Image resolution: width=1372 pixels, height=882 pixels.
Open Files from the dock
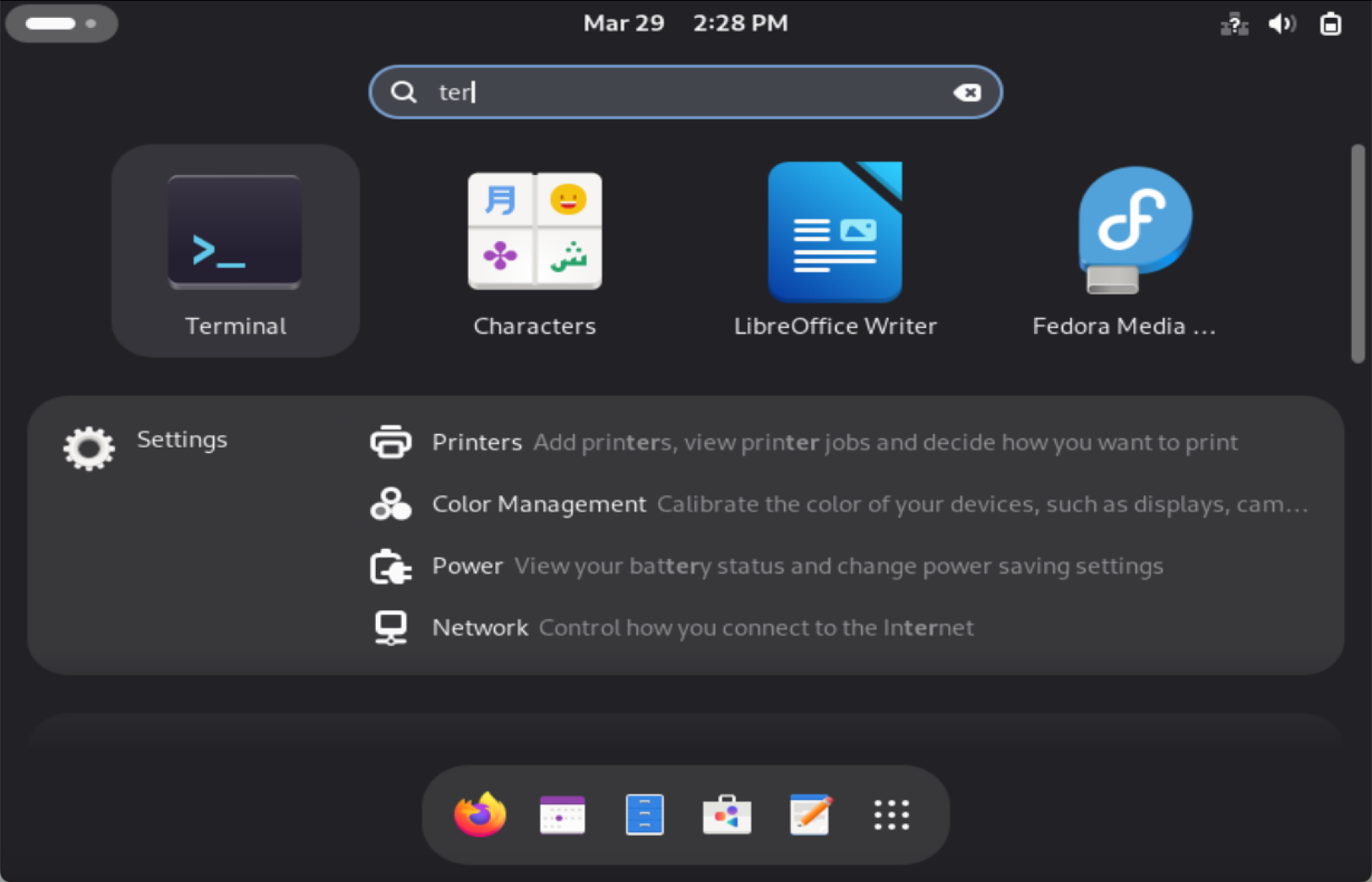[x=645, y=814]
